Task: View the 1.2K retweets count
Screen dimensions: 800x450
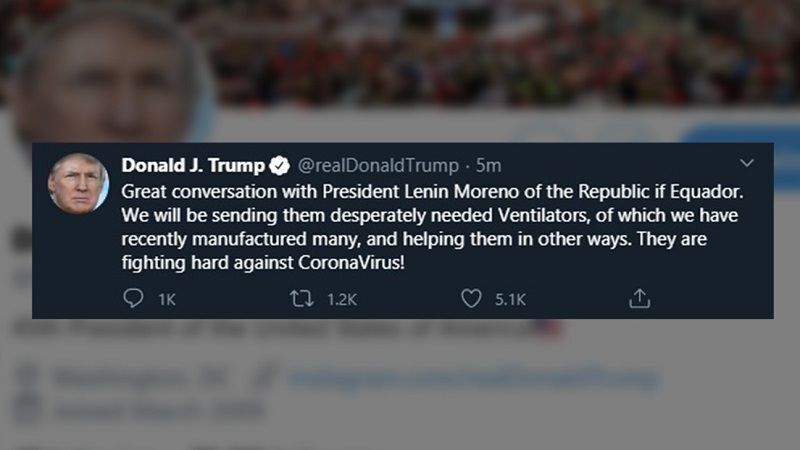Action: tap(342, 299)
